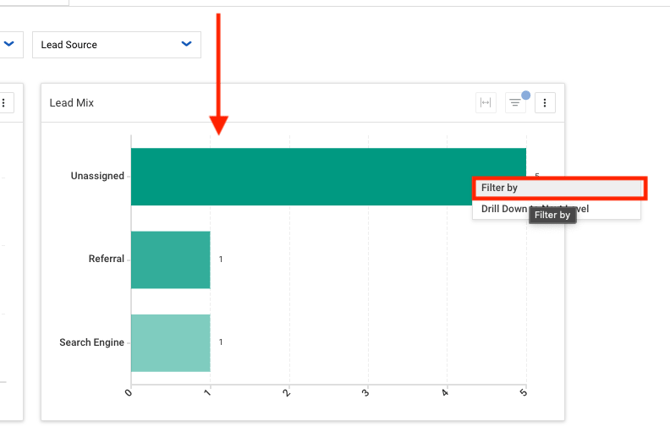Click the x-axis tick label 5
Viewport: 670px width, 432px height.
click(523, 393)
